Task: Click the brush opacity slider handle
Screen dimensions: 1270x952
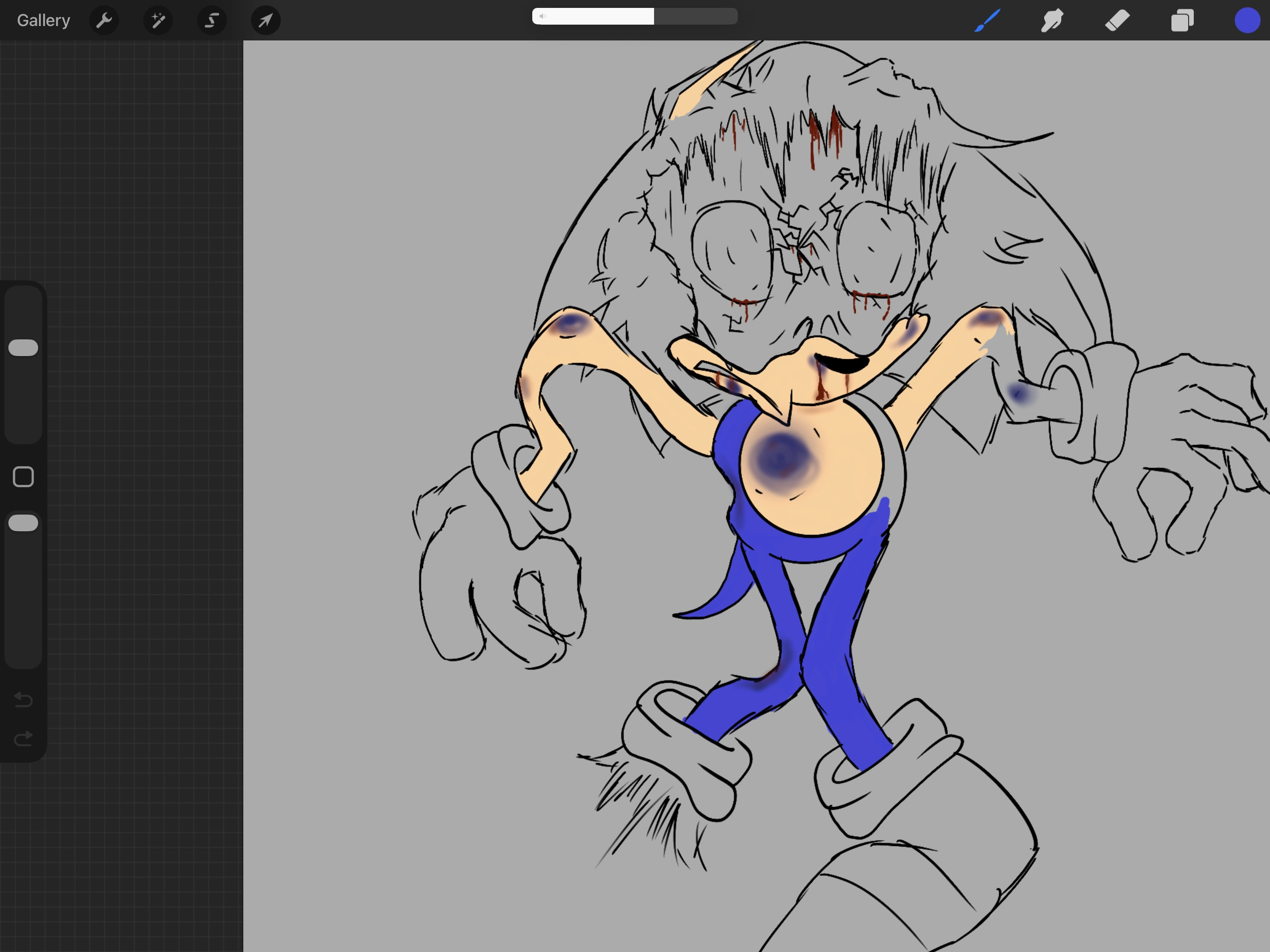Action: click(24, 523)
